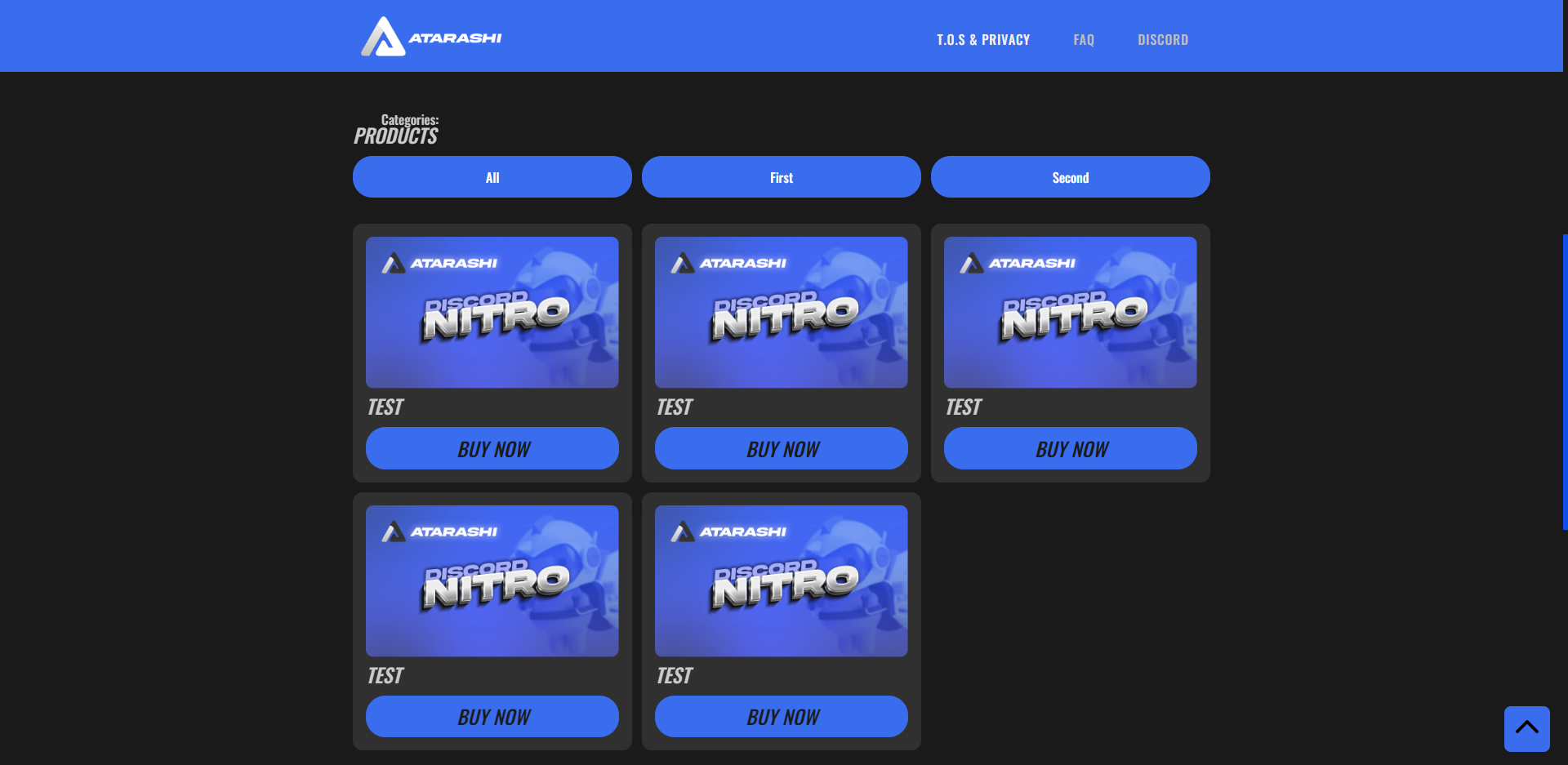Open the T.O.S & Privacy page
The height and width of the screenshot is (765, 1568).
982,39
